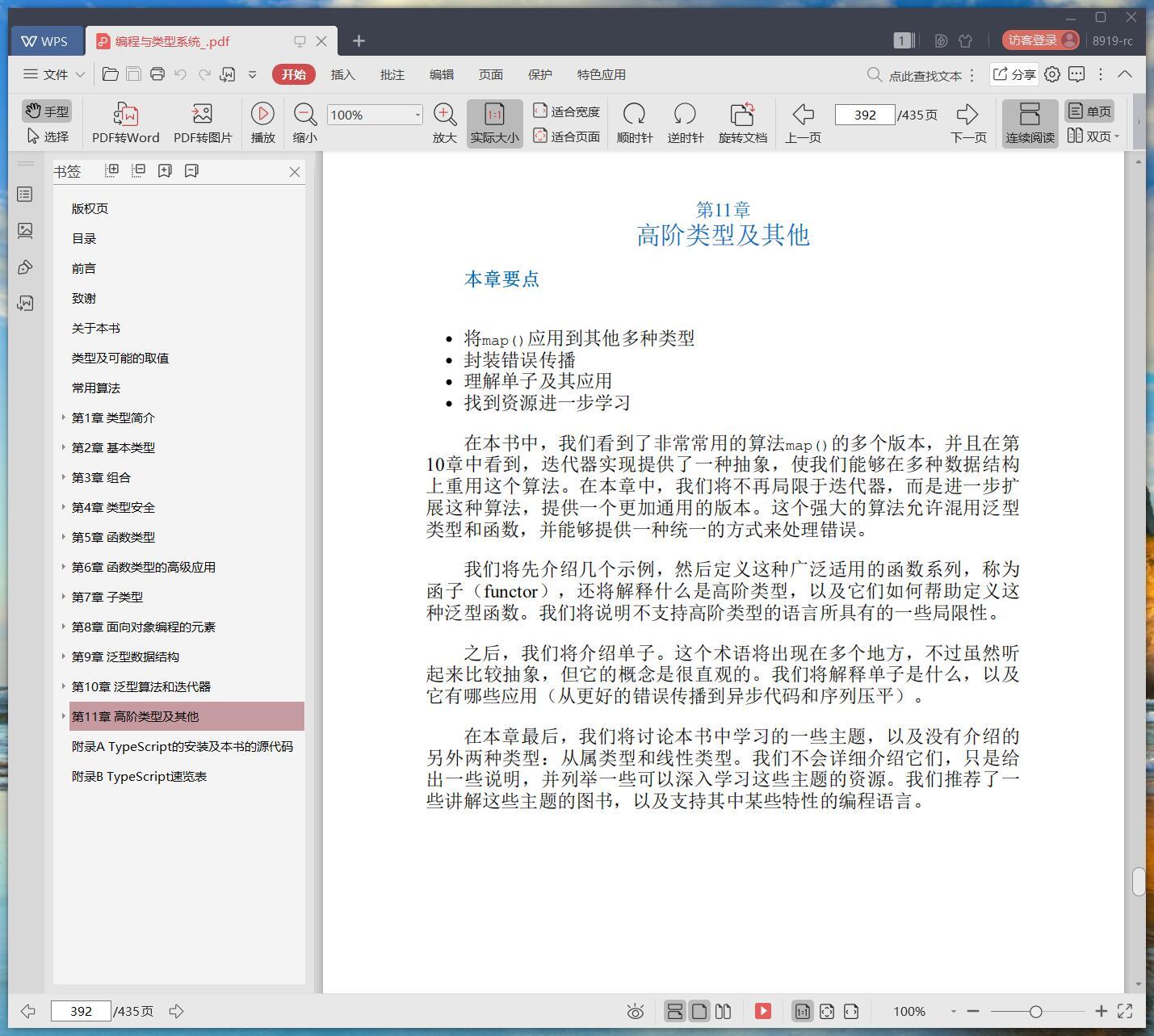Convert PDF to Word
The width and height of the screenshot is (1154, 1036).
pos(126,124)
